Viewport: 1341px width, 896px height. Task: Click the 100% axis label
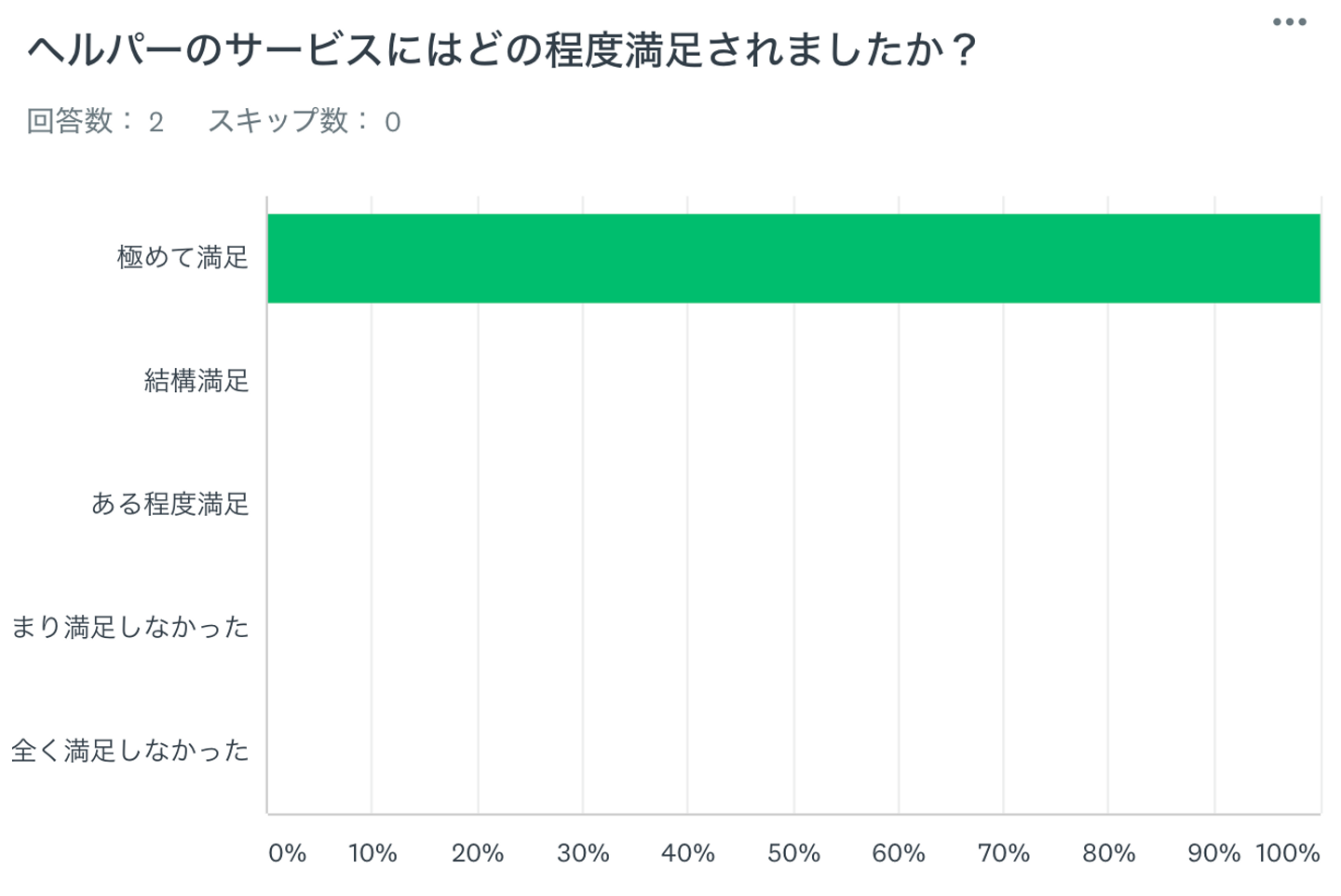1288,853
